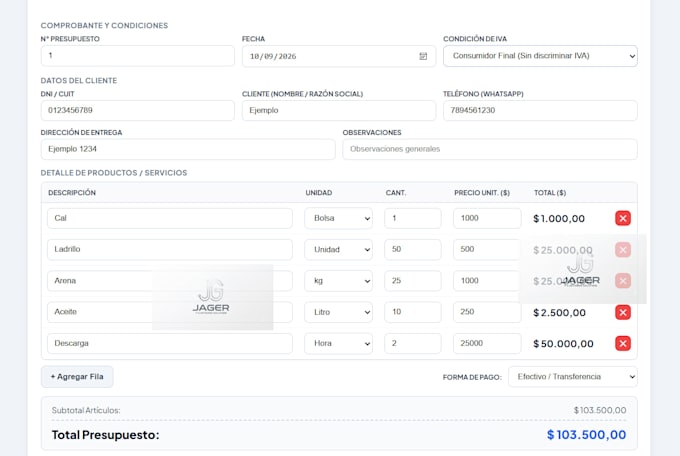The image size is (680, 456).
Task: Remove the Aceite row with red X
Action: 623,312
